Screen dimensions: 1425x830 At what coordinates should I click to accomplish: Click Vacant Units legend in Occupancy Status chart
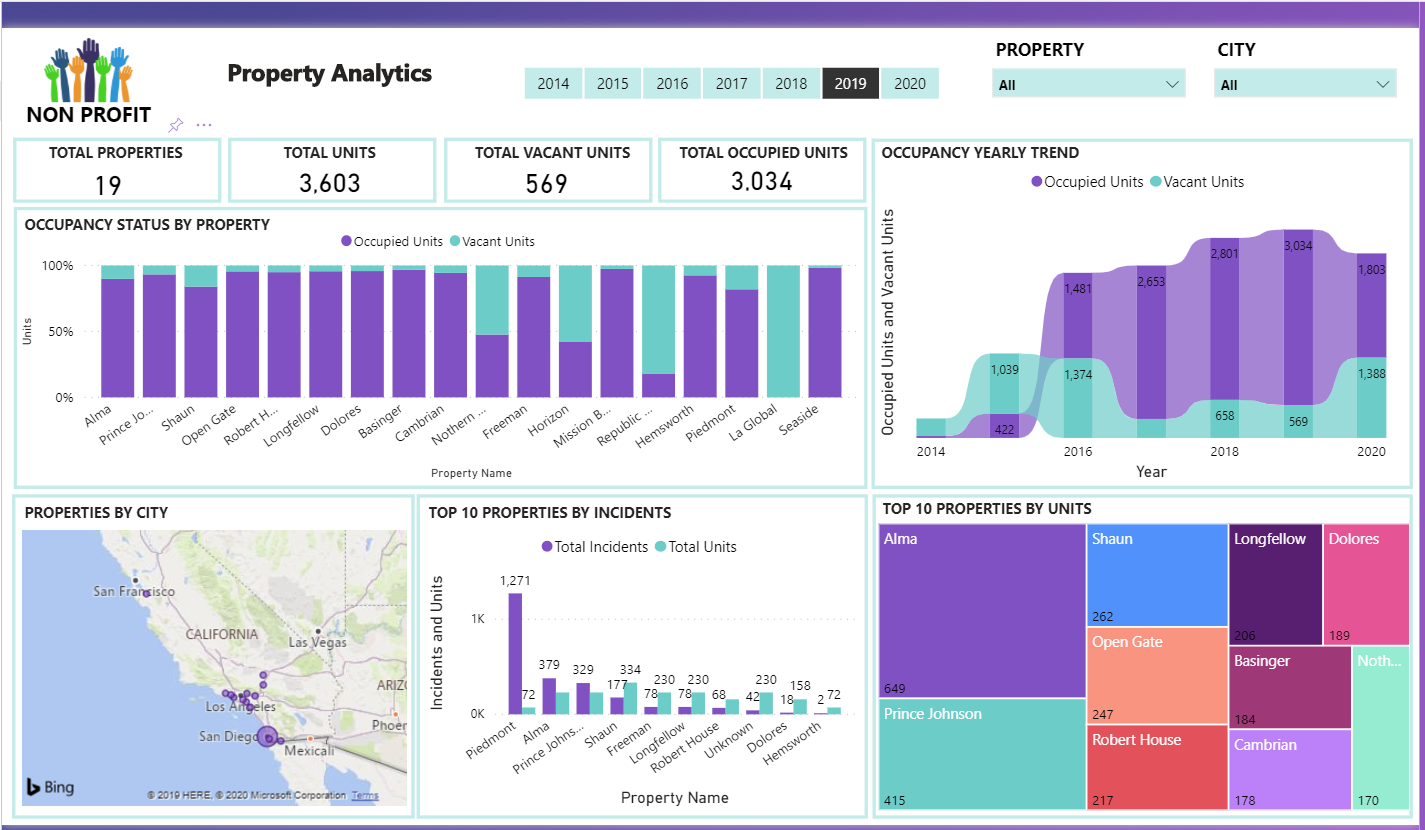(x=492, y=241)
